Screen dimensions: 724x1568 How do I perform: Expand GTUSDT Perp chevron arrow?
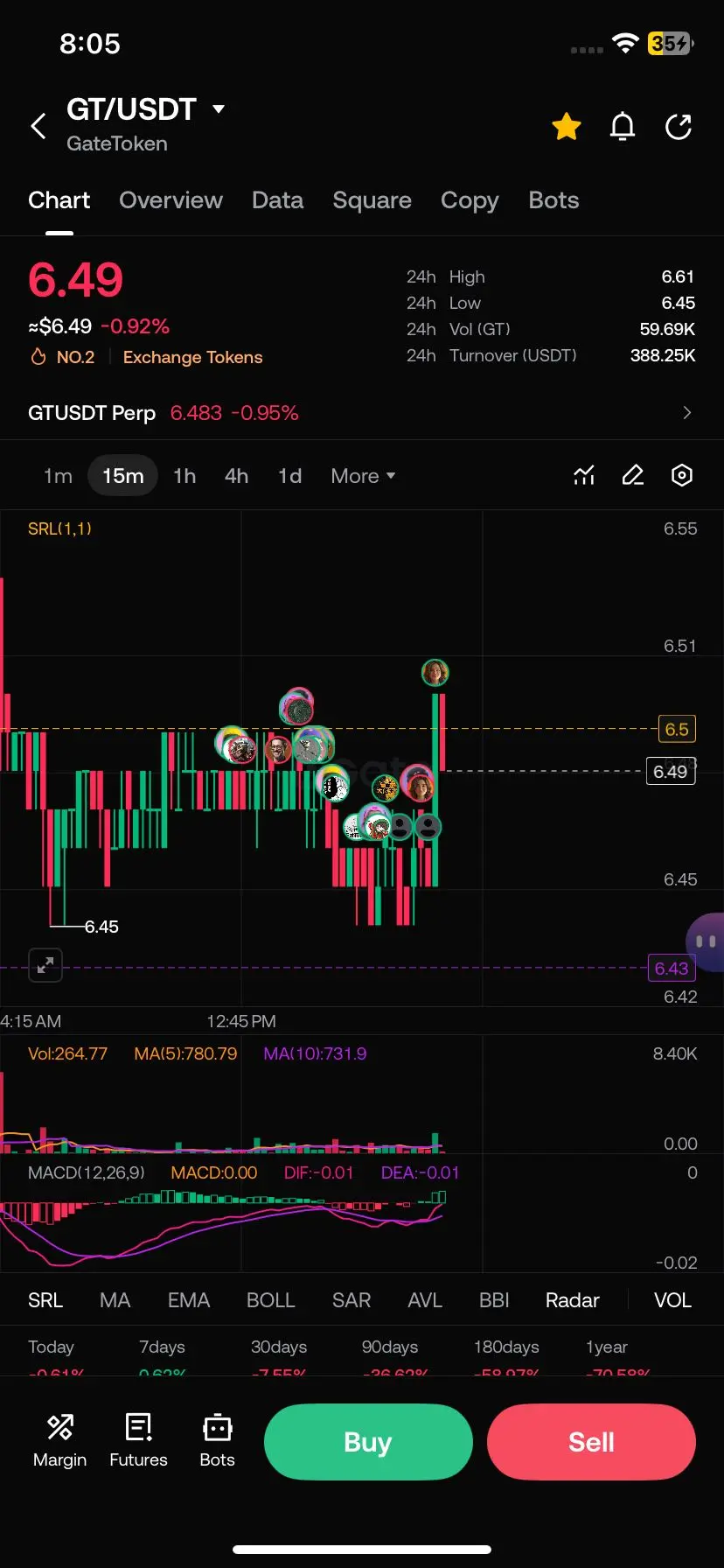(687, 413)
